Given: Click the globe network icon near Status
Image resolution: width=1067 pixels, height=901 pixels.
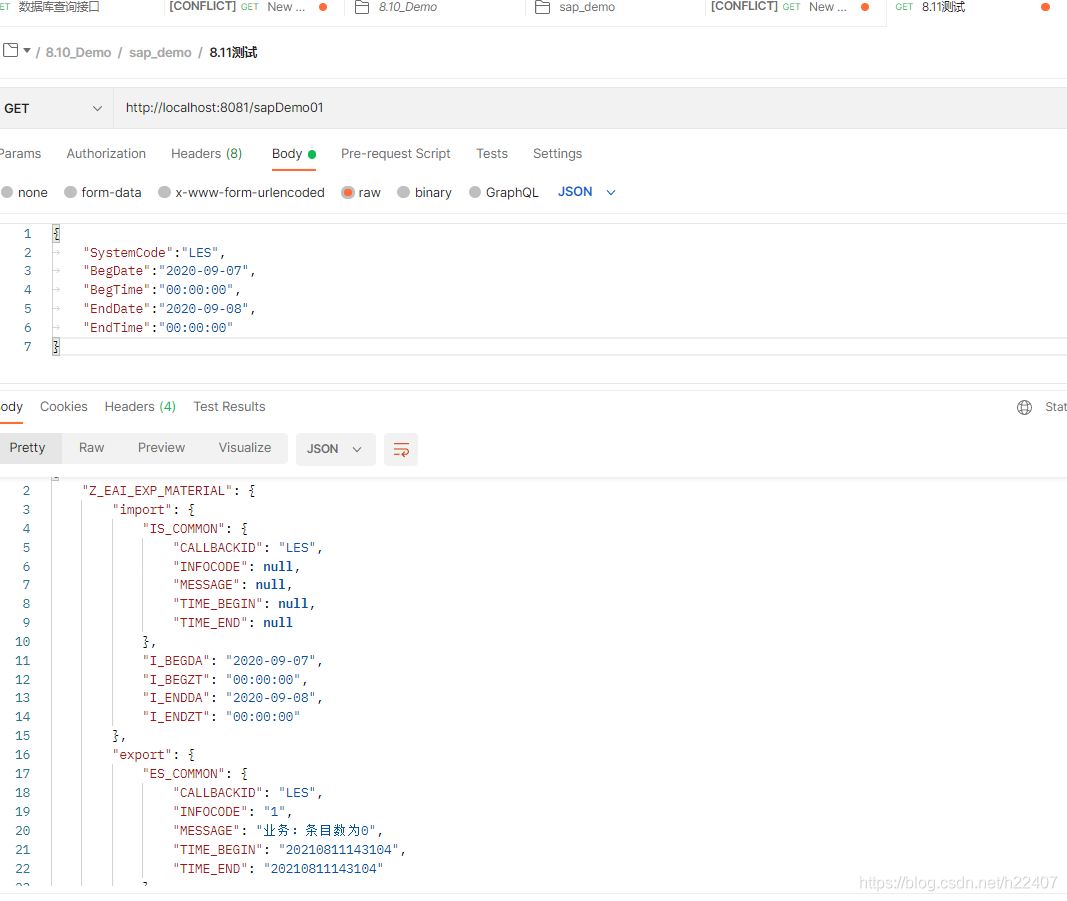Looking at the screenshot, I should click(x=1024, y=407).
